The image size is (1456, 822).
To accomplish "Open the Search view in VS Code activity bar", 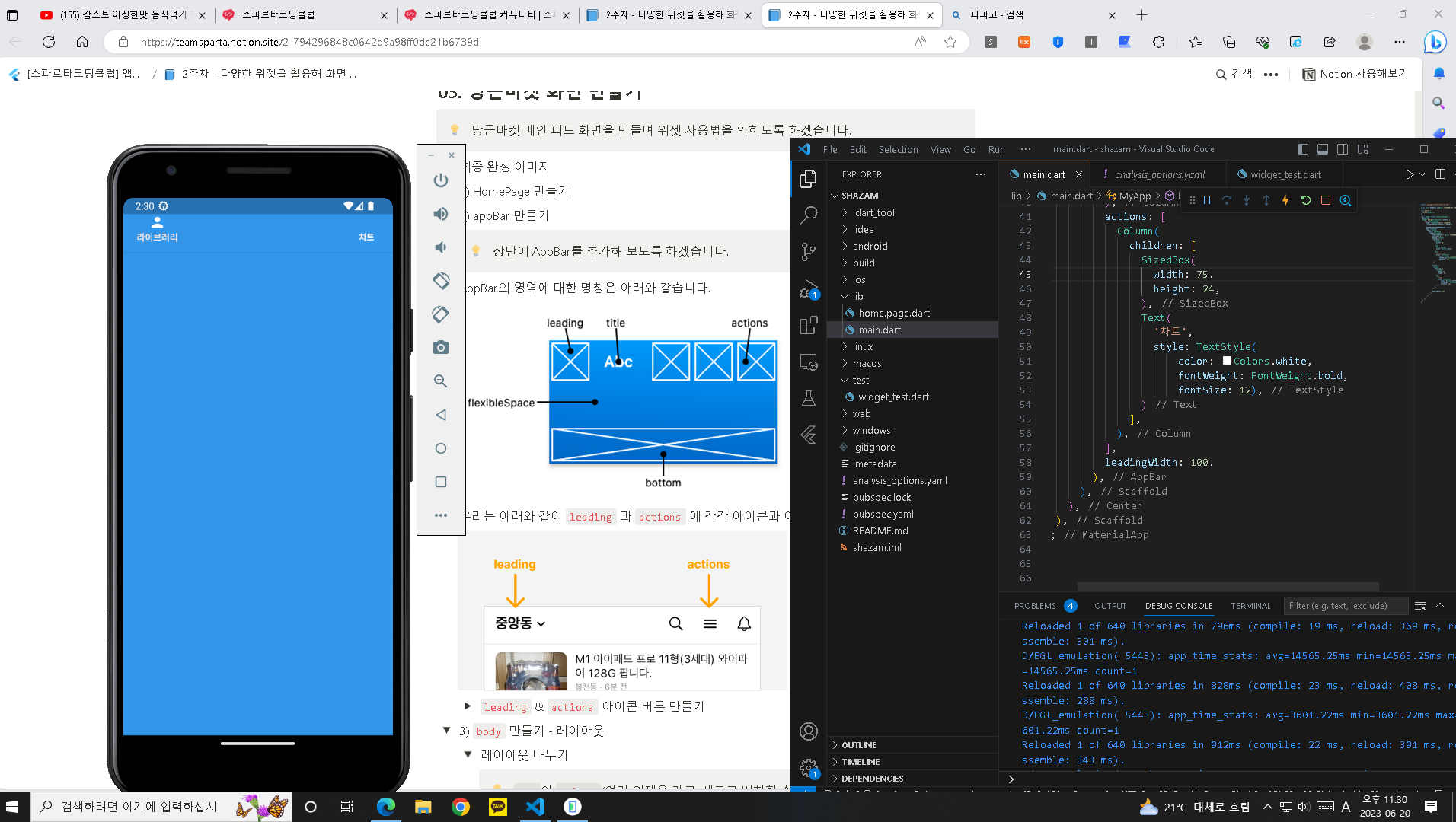I will point(809,215).
